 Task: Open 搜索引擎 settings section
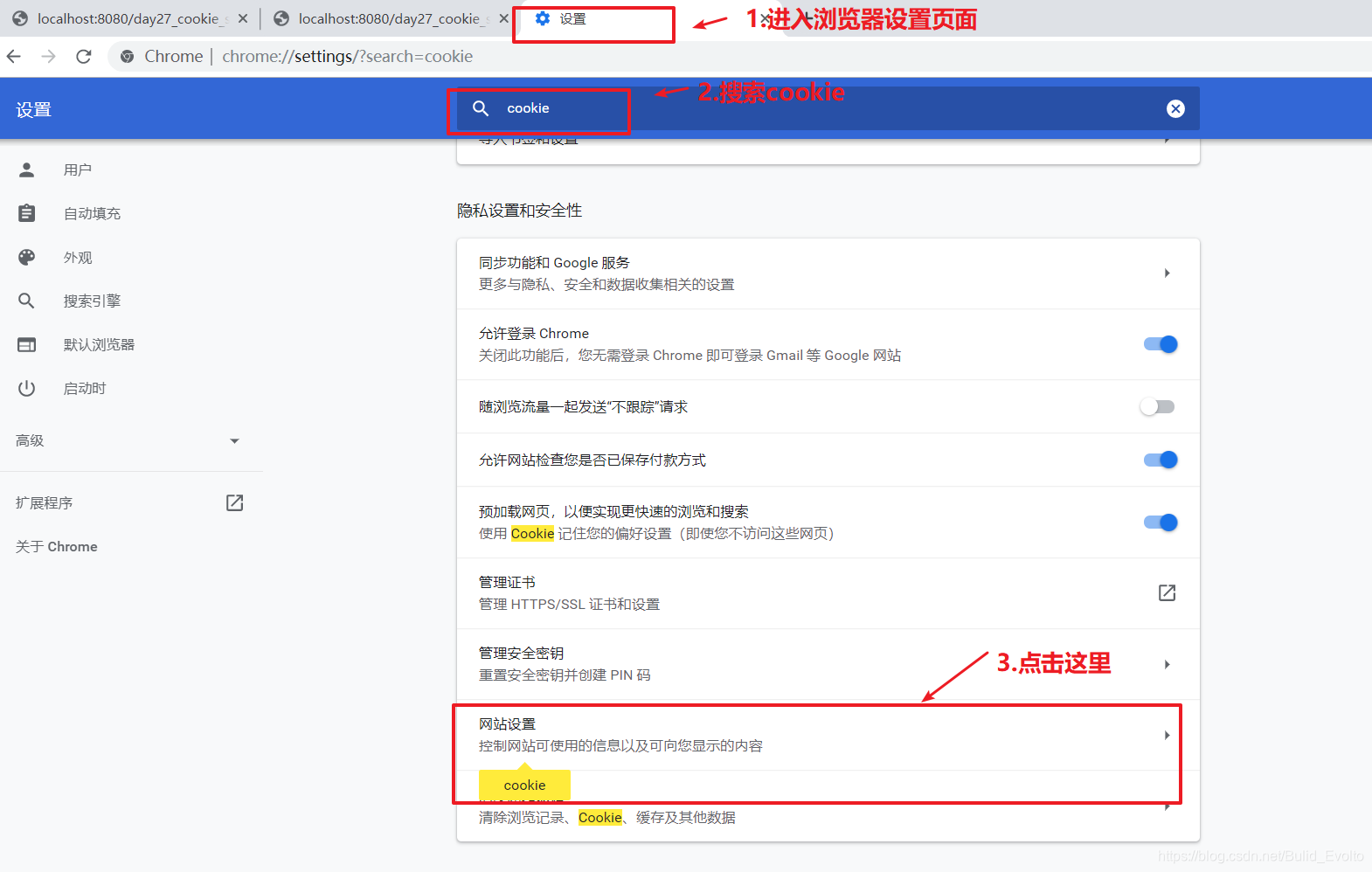[92, 301]
